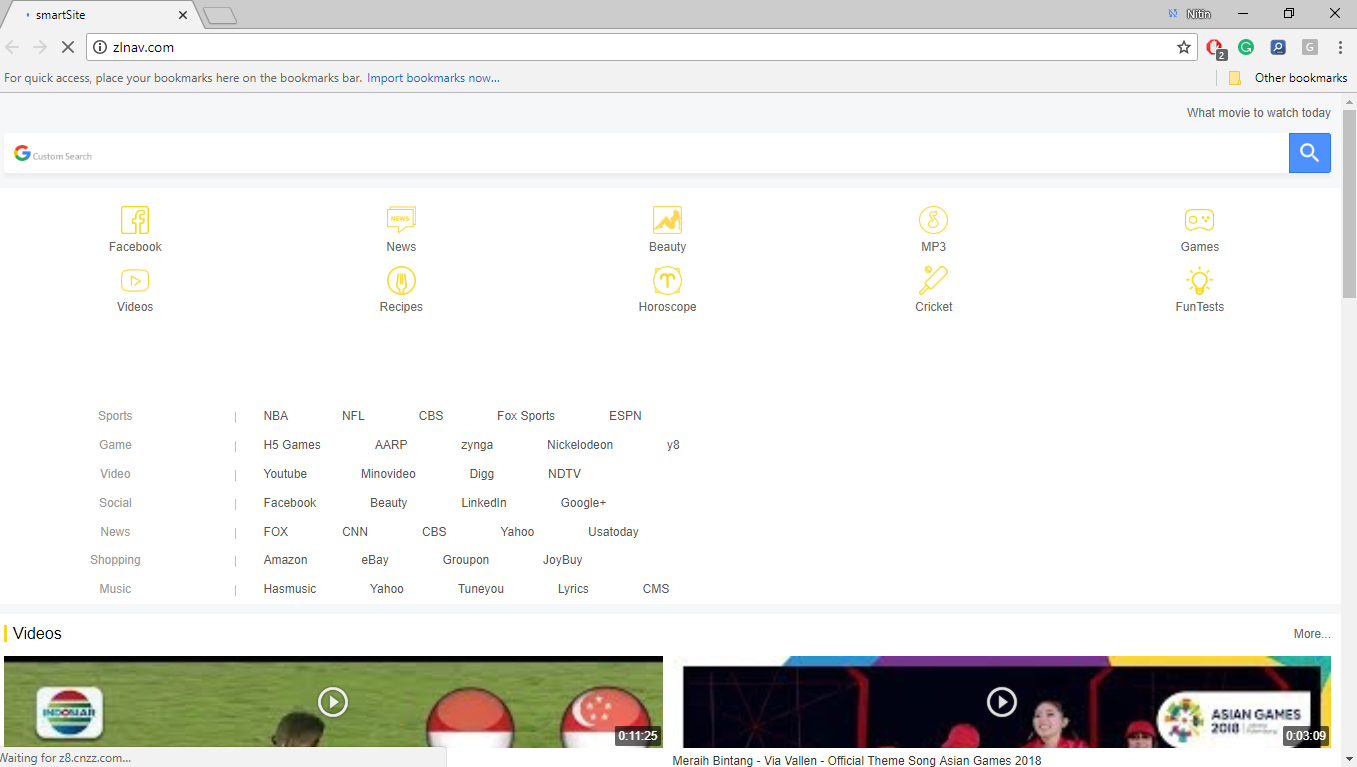Open the gray G extension icon
Viewport: 1357px width, 767px height.
pyautogui.click(x=1310, y=47)
